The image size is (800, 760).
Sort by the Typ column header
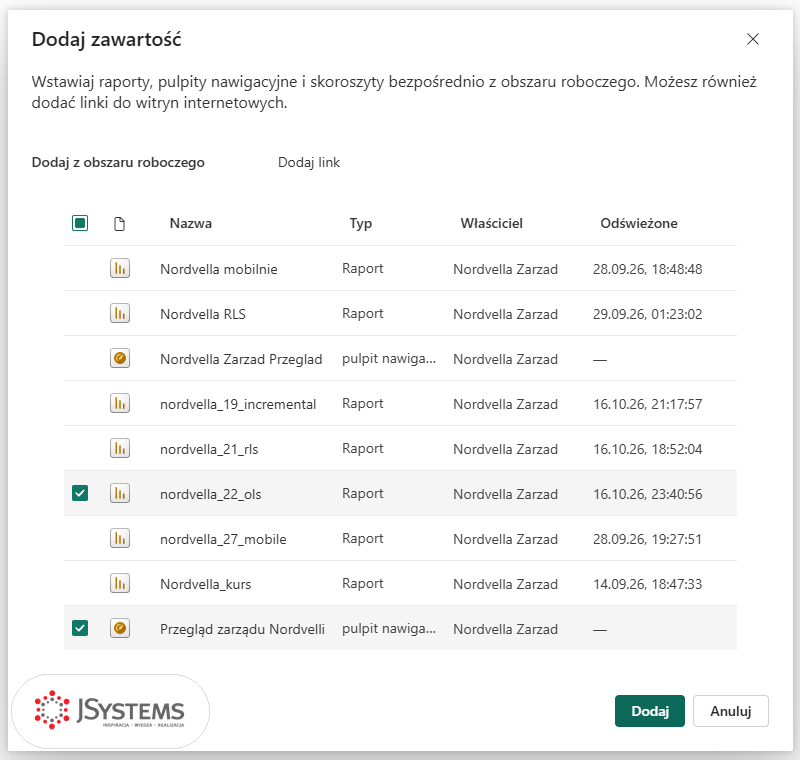pyautogui.click(x=361, y=223)
